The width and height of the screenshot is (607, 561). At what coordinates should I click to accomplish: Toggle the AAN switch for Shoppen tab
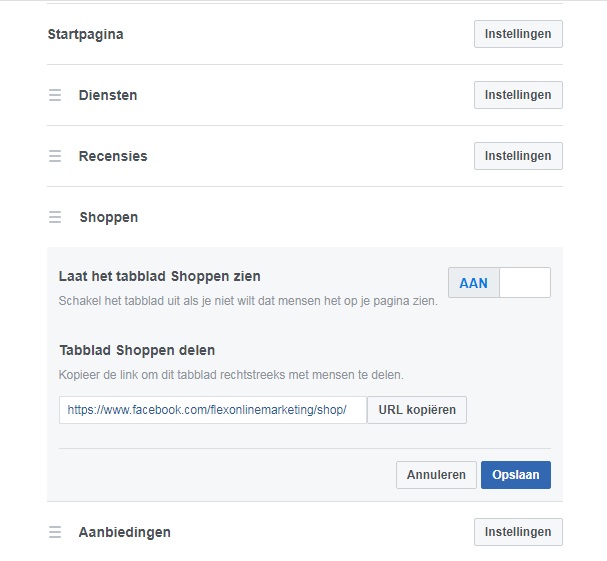(x=499, y=283)
